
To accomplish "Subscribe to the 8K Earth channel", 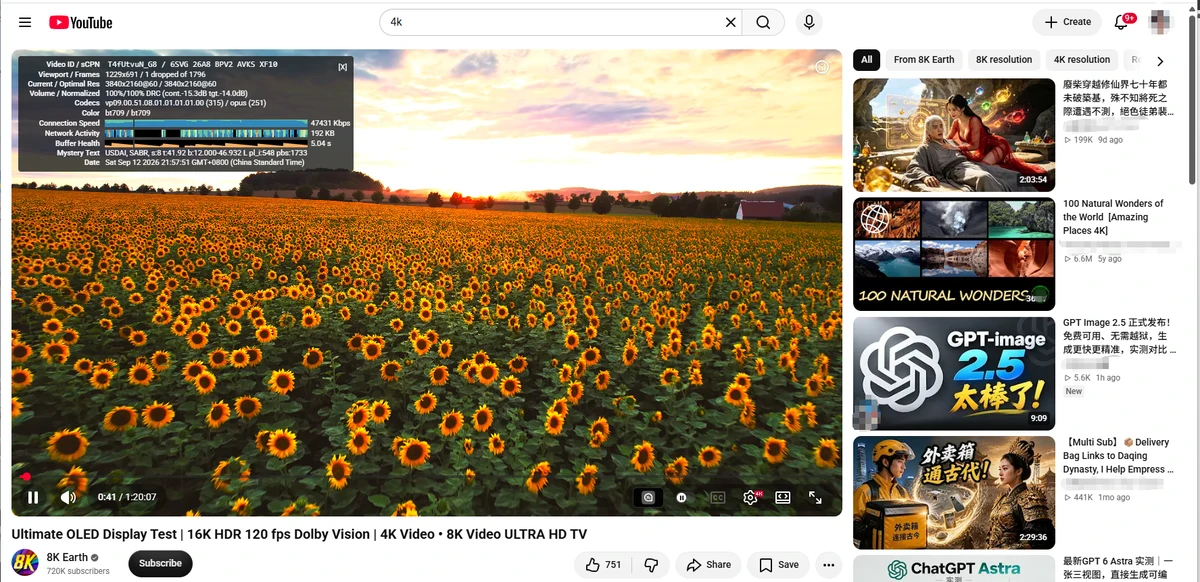I will (x=160, y=563).
